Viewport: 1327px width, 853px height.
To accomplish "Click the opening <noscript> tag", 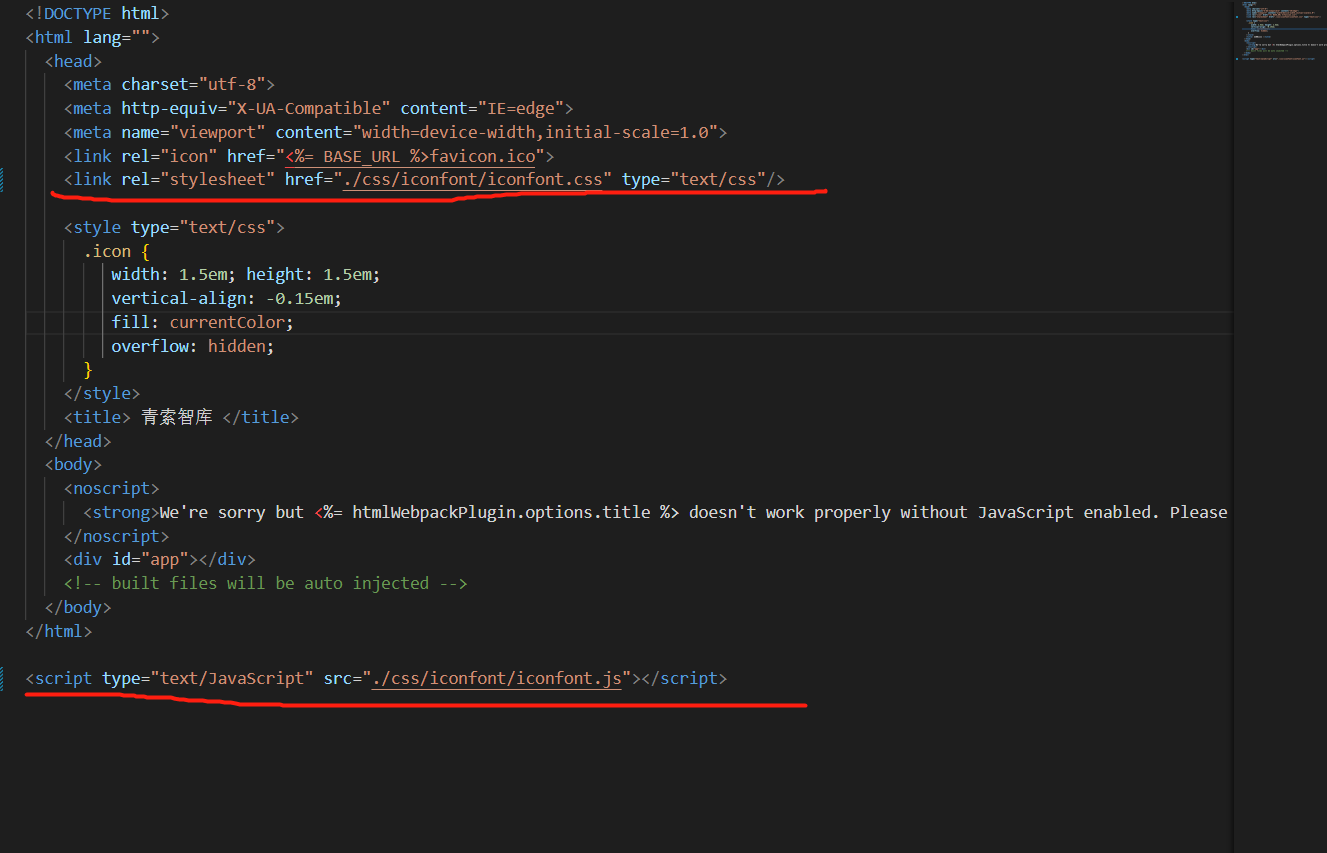I will tap(111, 488).
